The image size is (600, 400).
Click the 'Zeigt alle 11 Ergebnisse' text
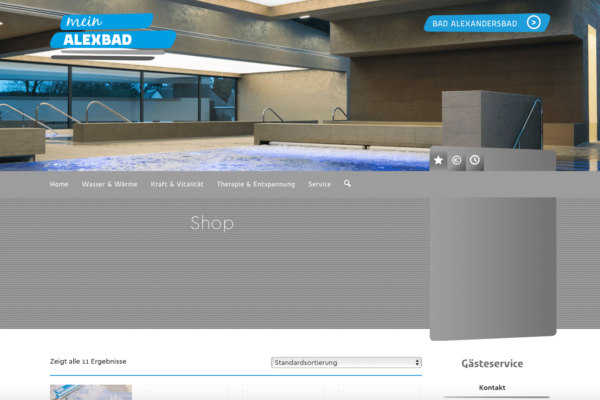[x=88, y=361]
